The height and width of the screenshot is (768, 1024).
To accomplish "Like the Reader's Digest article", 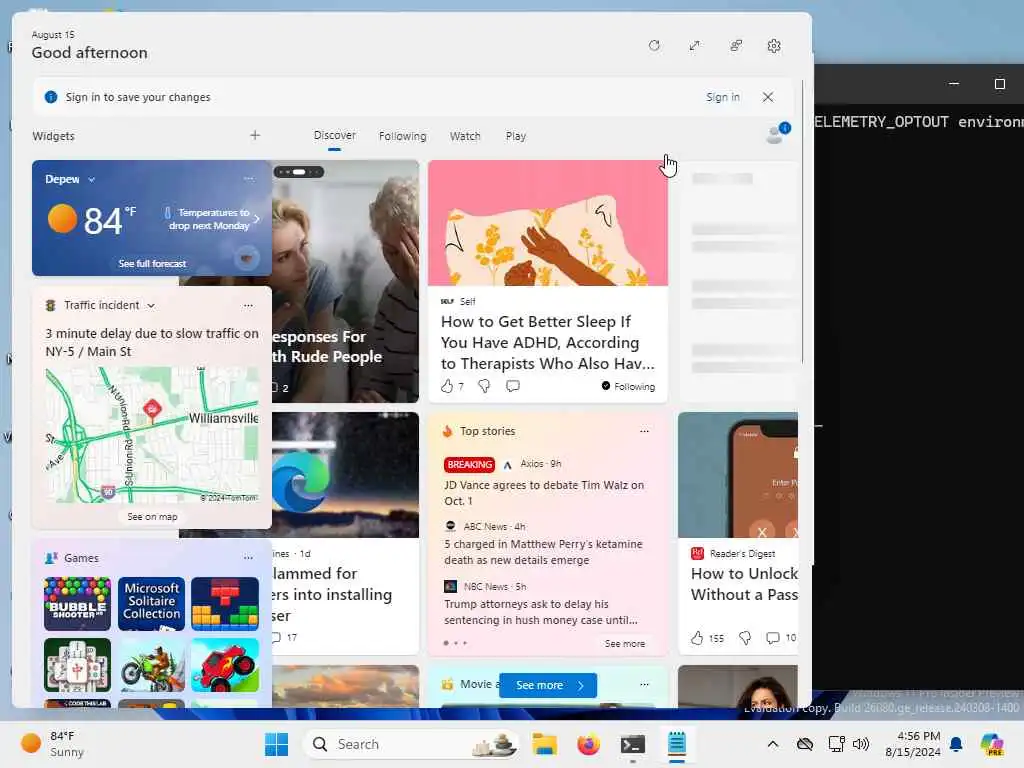I will (697, 637).
